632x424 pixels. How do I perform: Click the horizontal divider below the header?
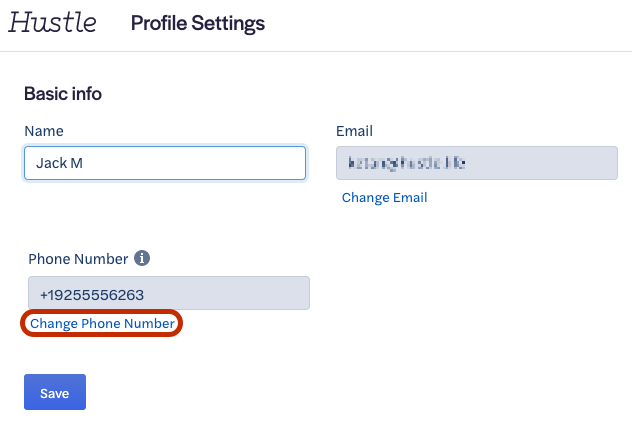click(316, 52)
